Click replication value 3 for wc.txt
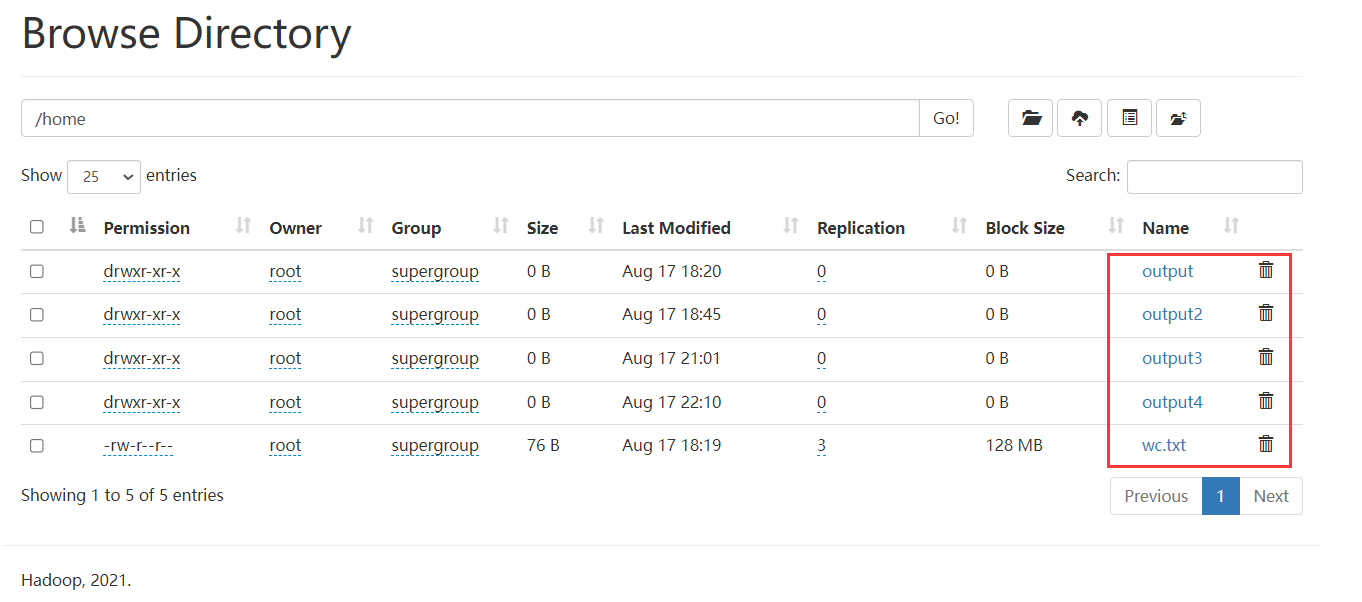This screenshot has width=1362, height=602. pyautogui.click(x=821, y=445)
